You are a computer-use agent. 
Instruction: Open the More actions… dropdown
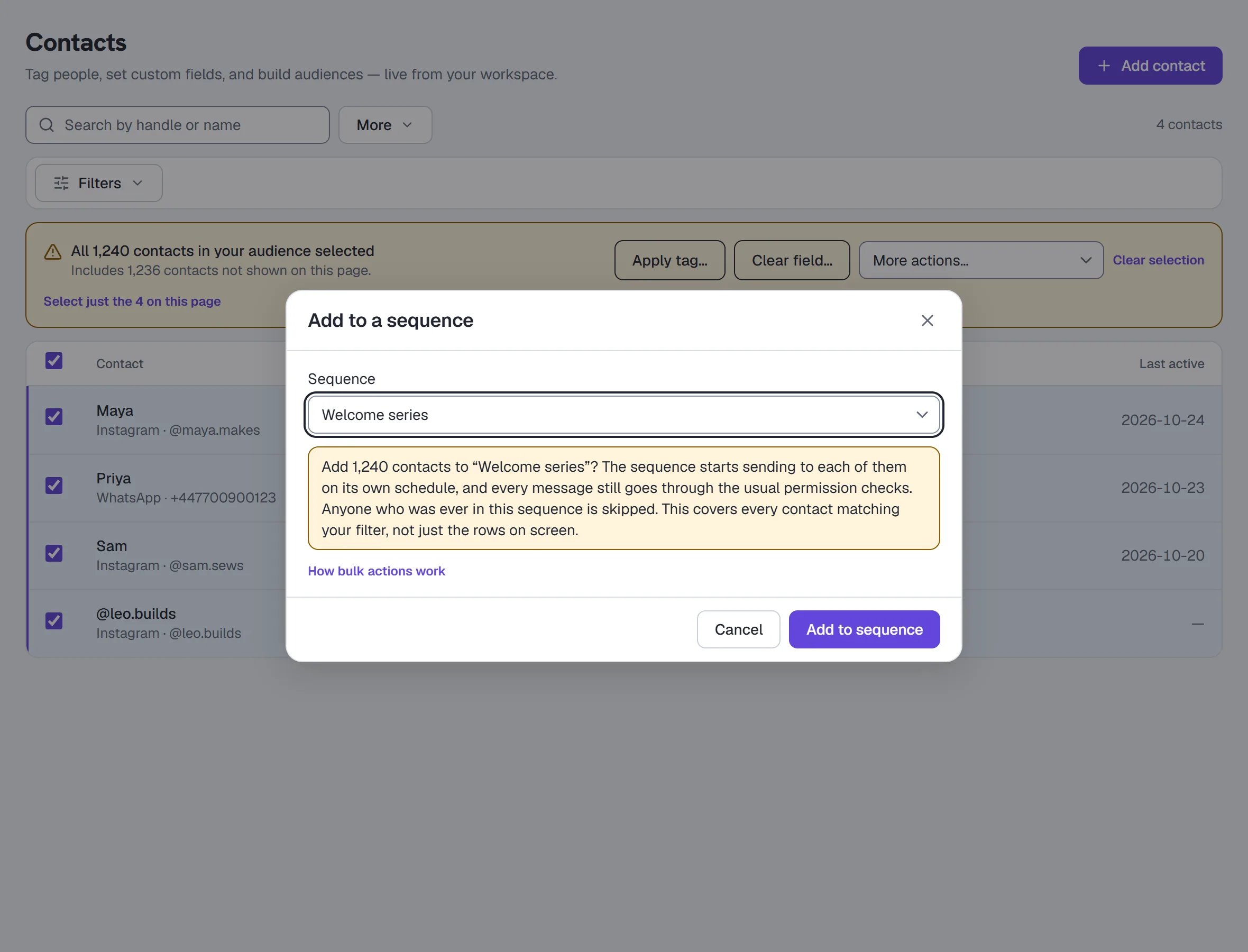tap(980, 260)
